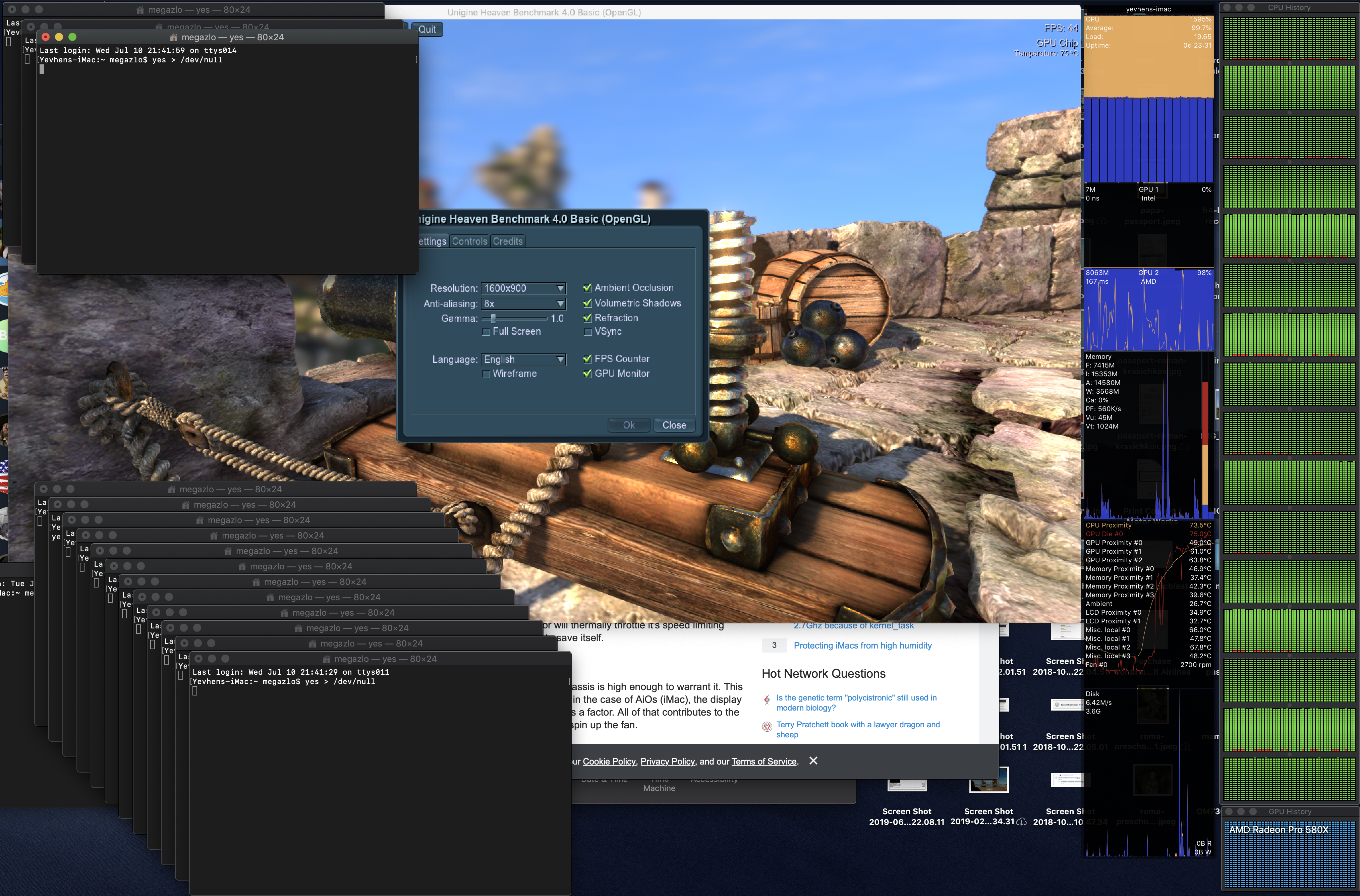Screen dimensions: 1360x896
Task: Click the CPU Average 99.7% readout
Action: 1148,28
